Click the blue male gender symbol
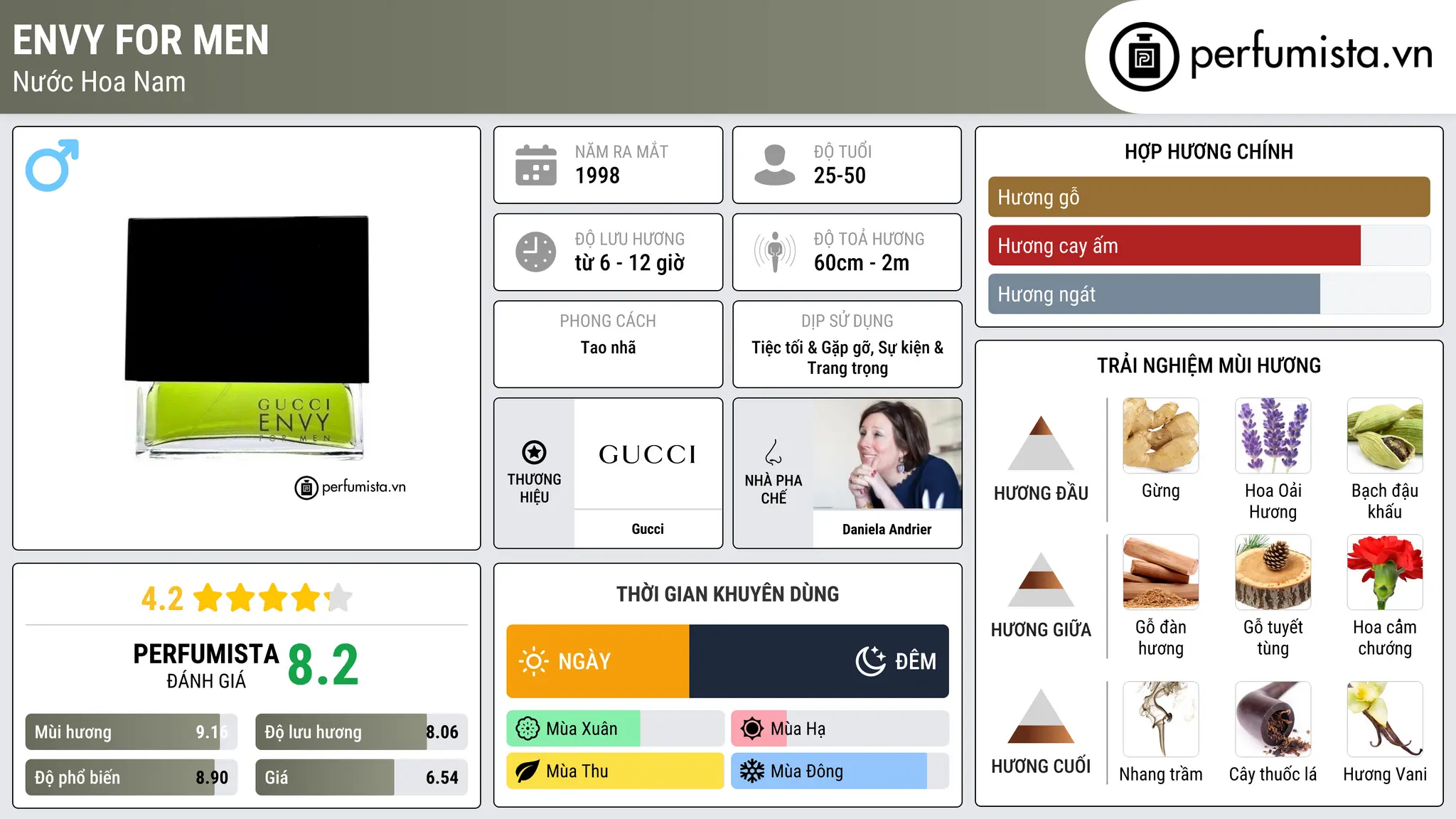Screen dimensions: 1456x819 [x=52, y=165]
